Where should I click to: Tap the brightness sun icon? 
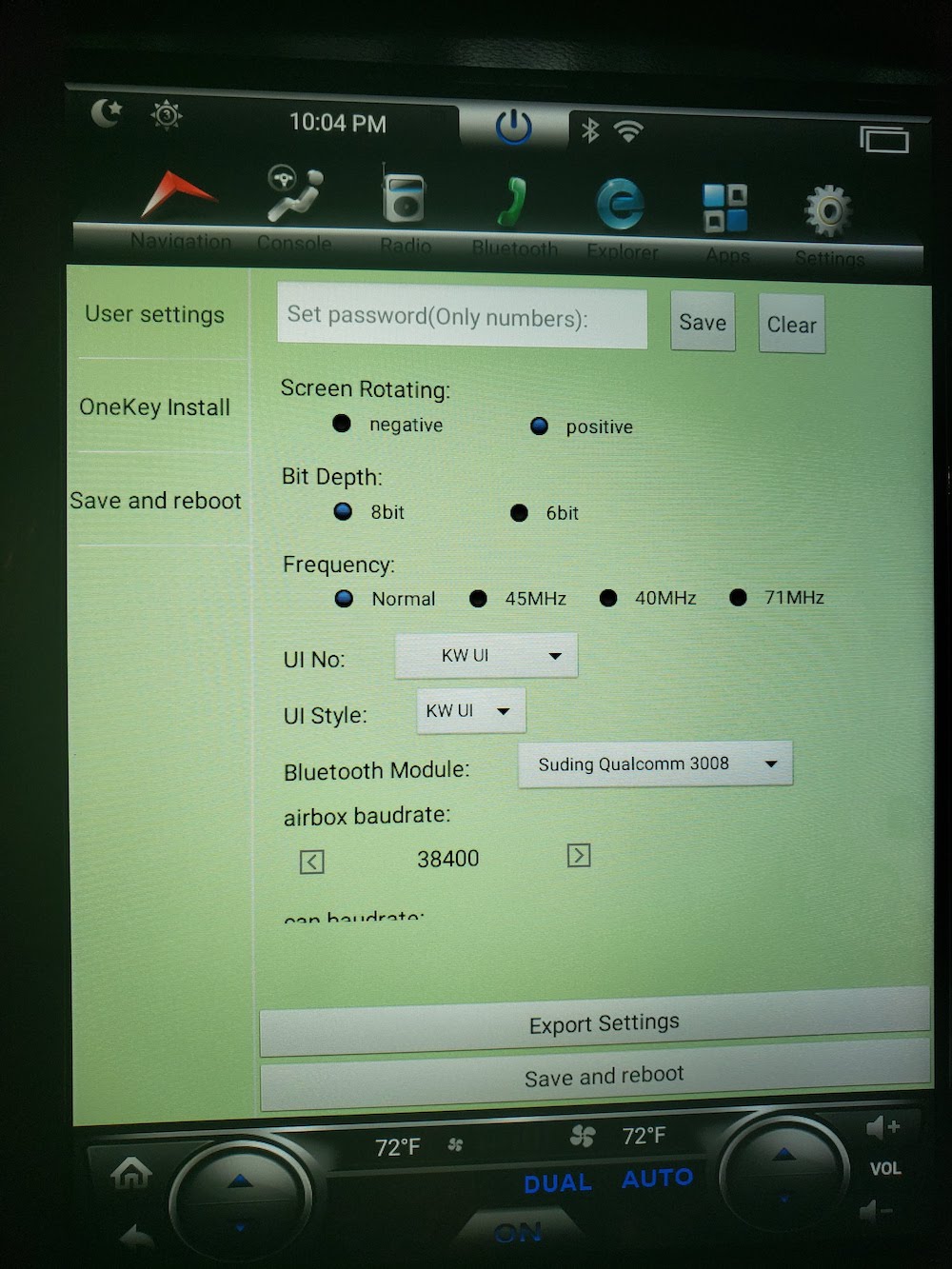[x=167, y=115]
